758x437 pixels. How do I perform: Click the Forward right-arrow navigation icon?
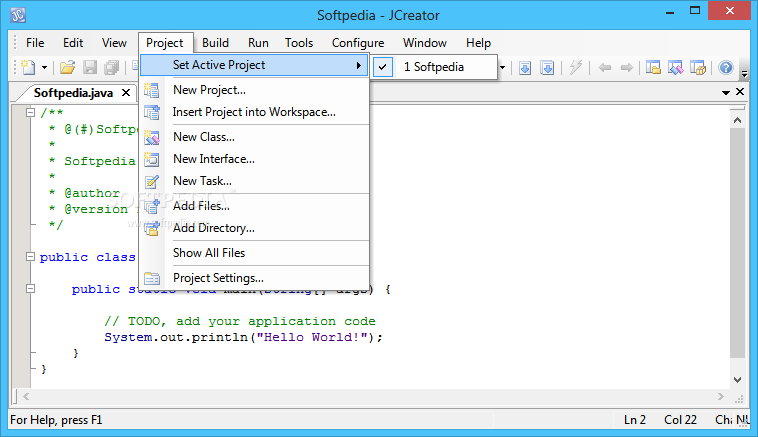(627, 68)
